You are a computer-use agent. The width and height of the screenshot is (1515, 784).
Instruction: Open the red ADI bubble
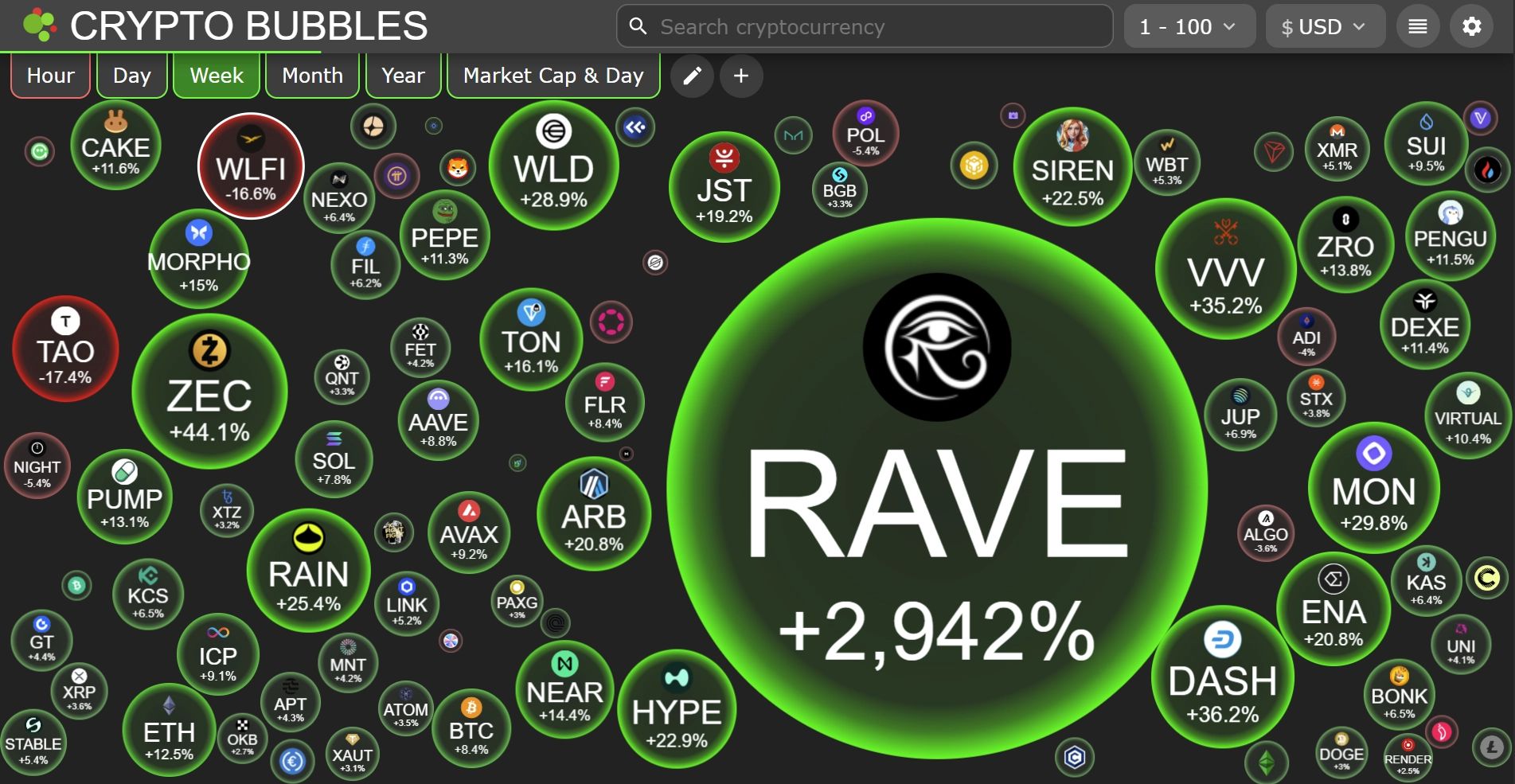1306,336
